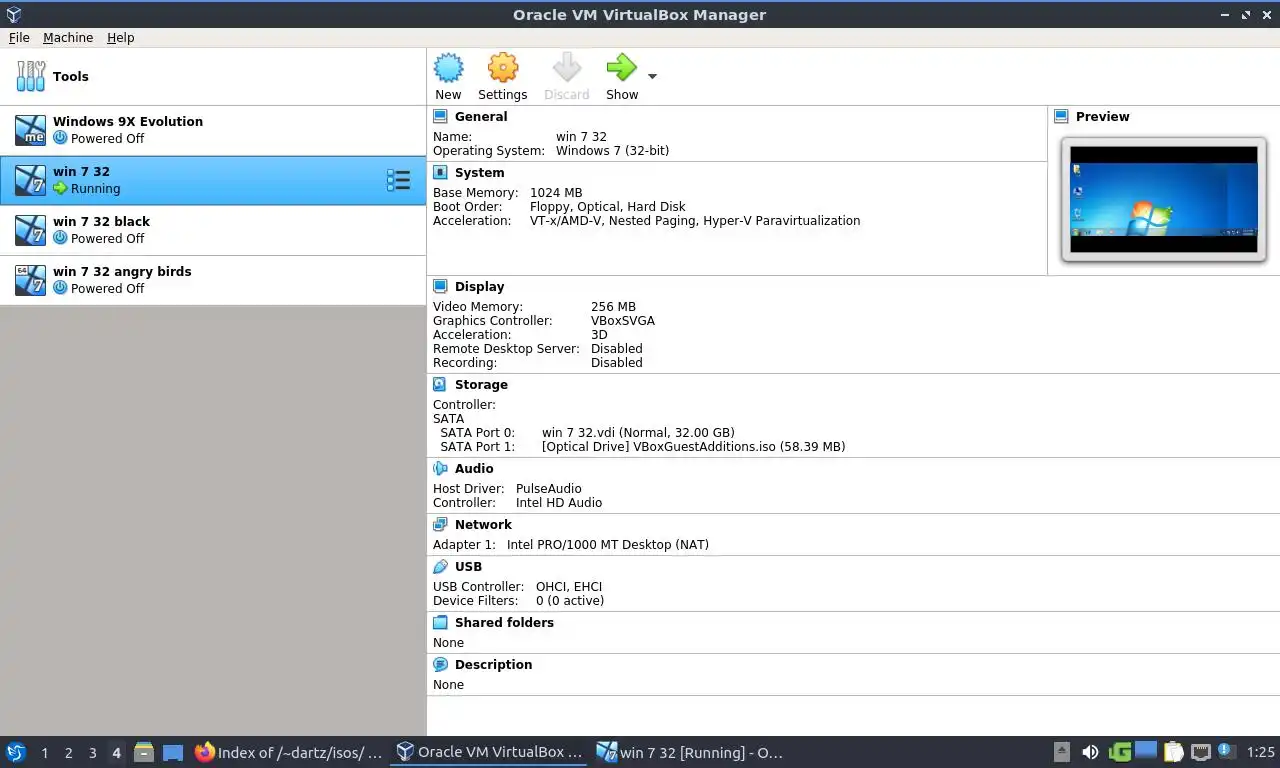This screenshot has width=1280, height=768.
Task: Click the Description speech bubble icon
Action: 440,664
